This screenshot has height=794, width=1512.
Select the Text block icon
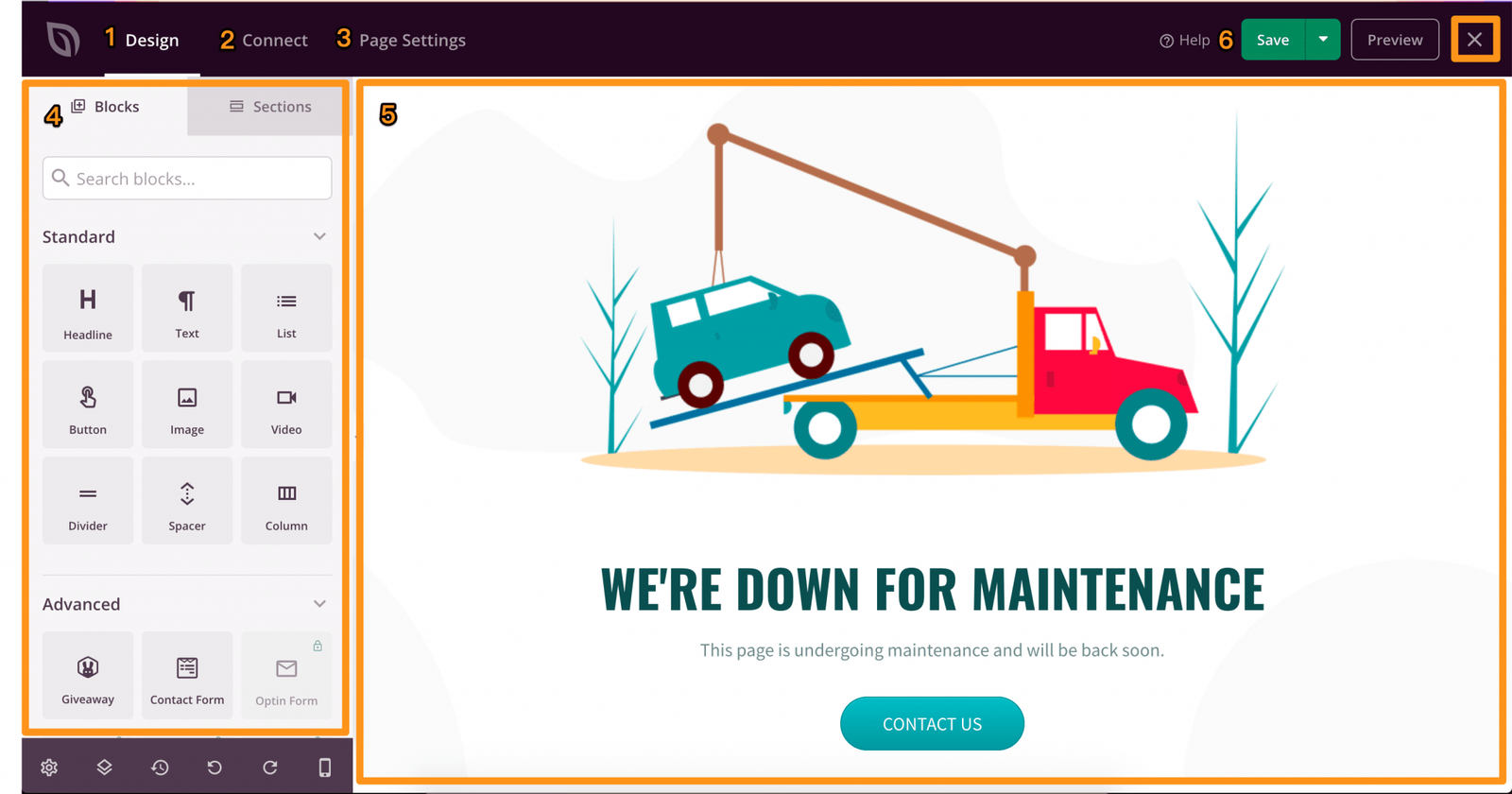[x=187, y=309]
